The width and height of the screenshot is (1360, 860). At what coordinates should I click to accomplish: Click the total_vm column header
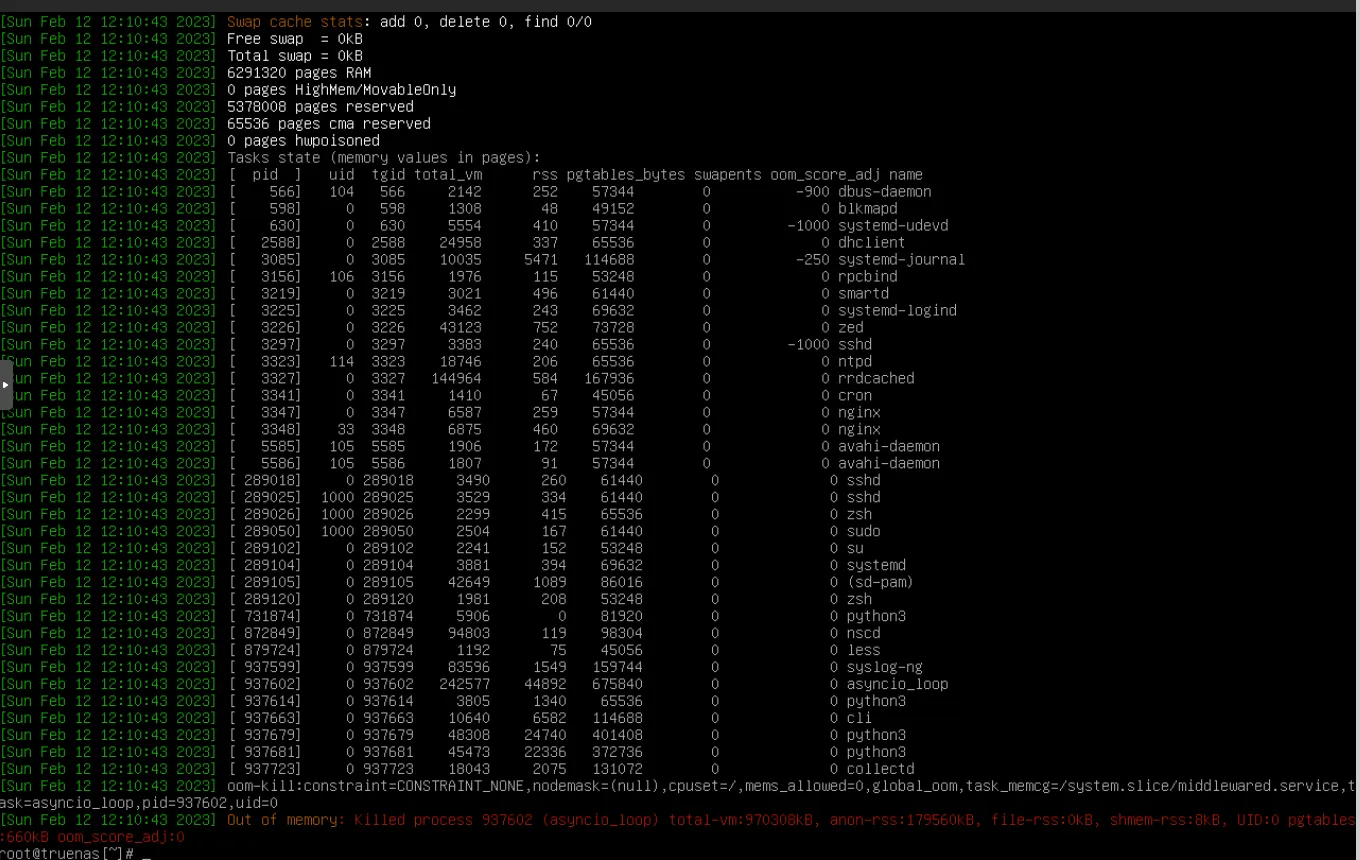tap(447, 174)
